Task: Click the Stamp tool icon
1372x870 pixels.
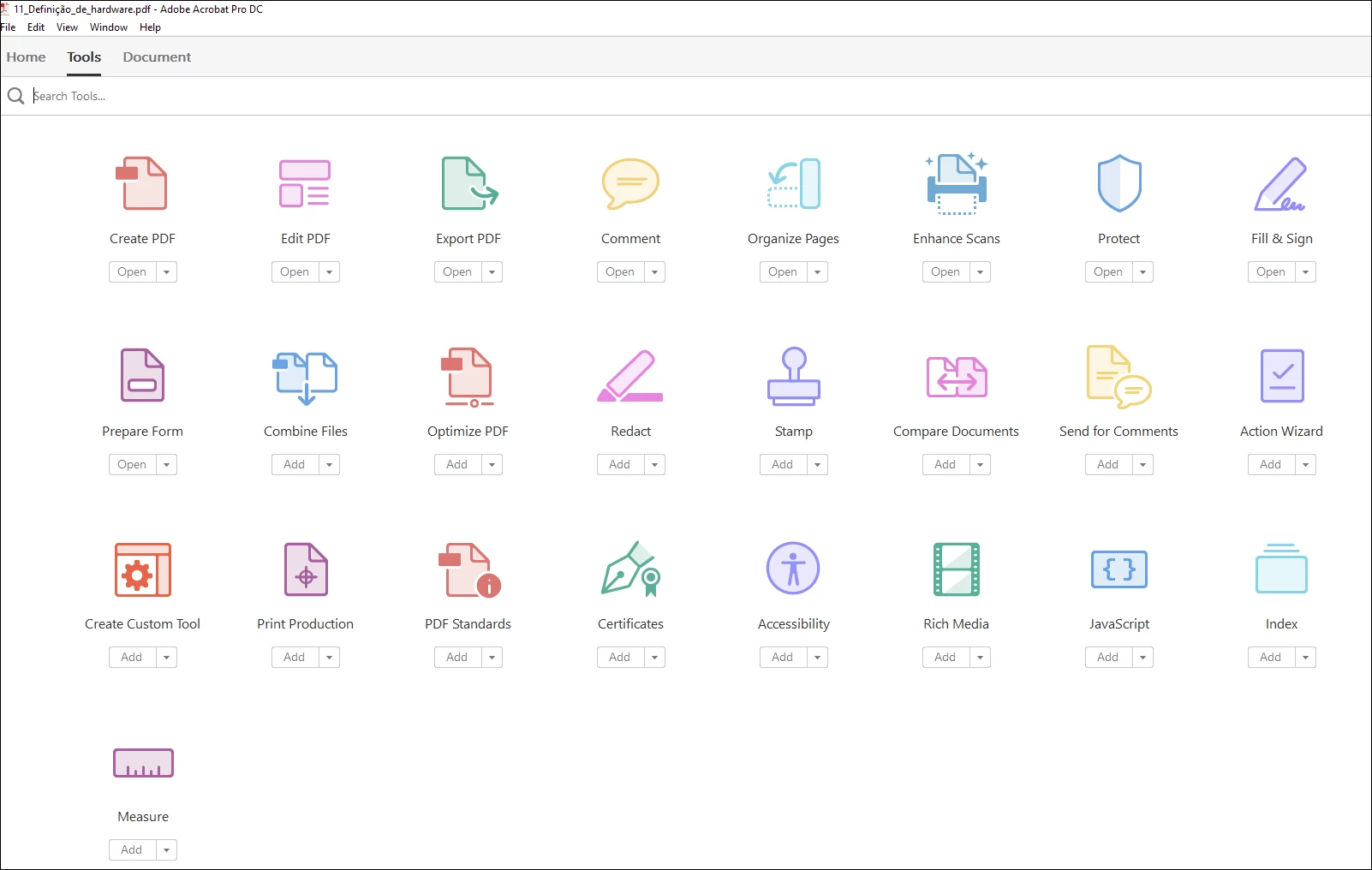Action: (x=794, y=376)
